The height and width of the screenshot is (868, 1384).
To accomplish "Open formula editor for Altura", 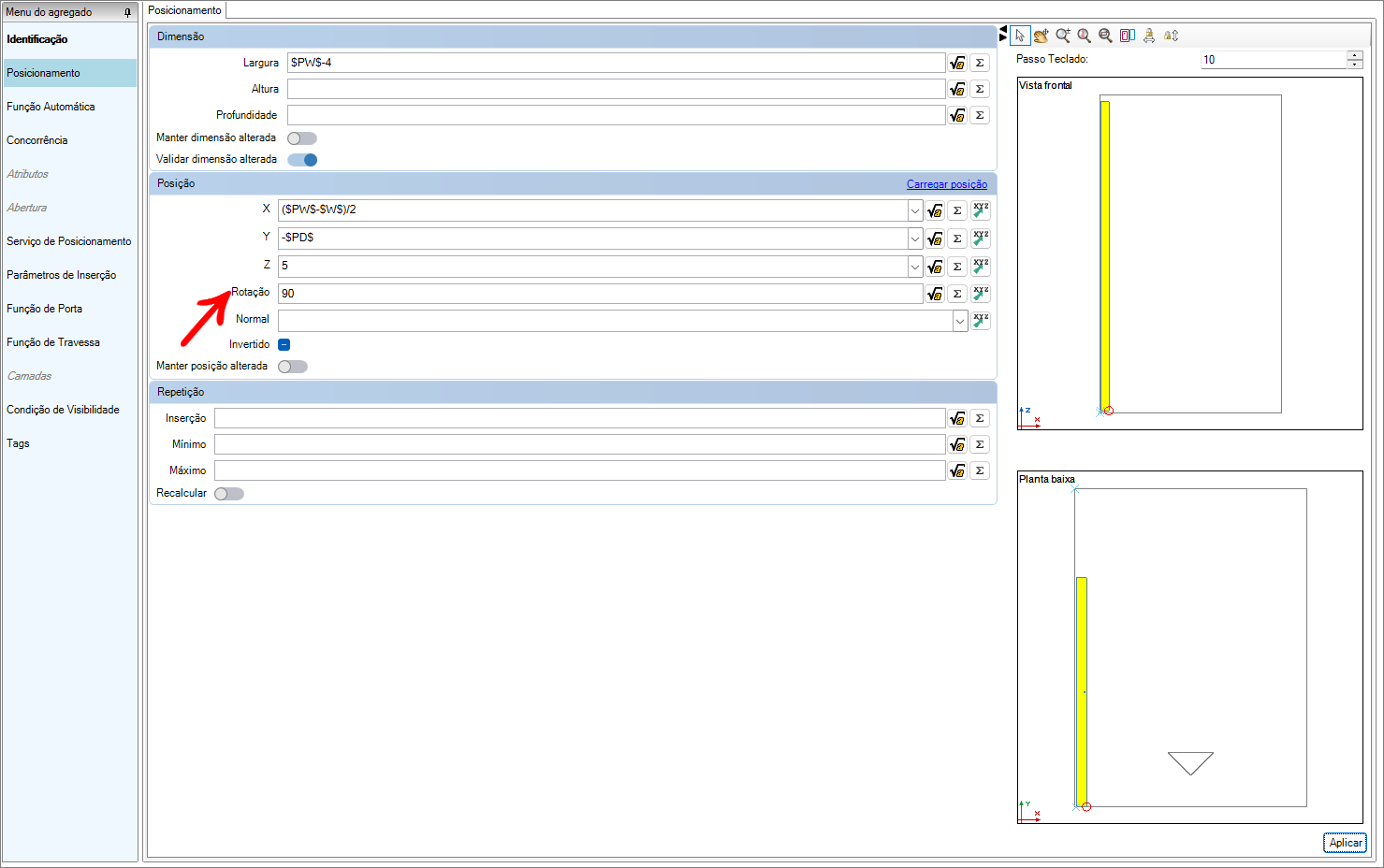I will click(x=957, y=89).
